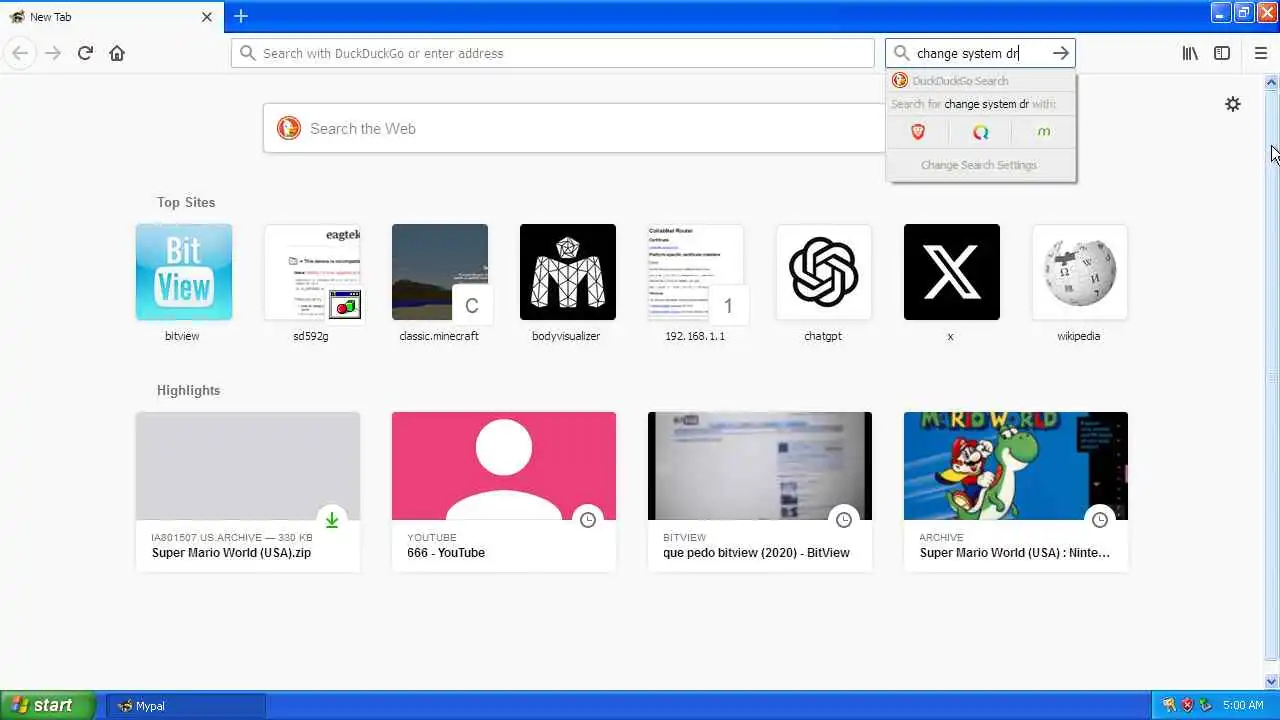1280x720 pixels.
Task: Click history clock icon on BitView card
Action: [844, 520]
